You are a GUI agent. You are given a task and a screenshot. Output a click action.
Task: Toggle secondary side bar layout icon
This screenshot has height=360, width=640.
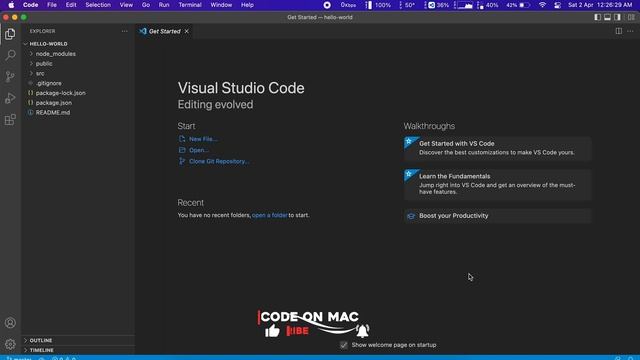618,17
